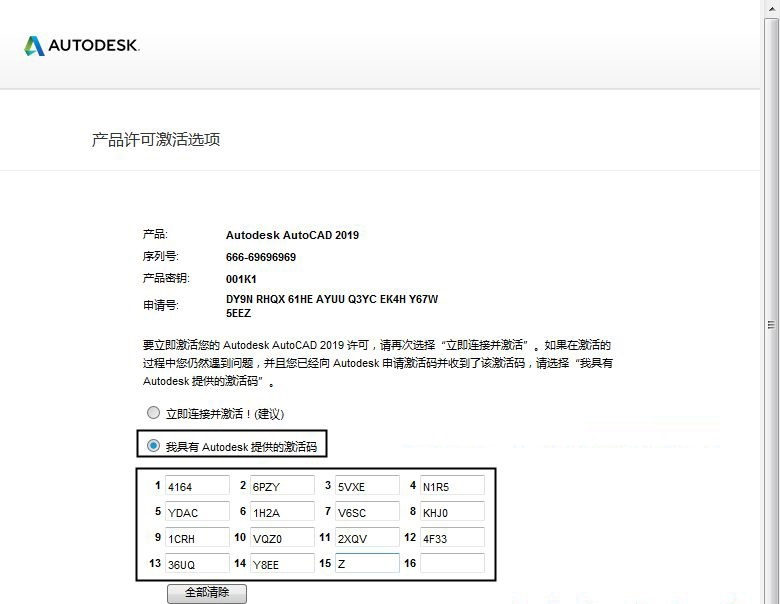This screenshot has height=604, width=780.
Task: Click activation code field 12 containing 4F33
Action: pyautogui.click(x=453, y=537)
